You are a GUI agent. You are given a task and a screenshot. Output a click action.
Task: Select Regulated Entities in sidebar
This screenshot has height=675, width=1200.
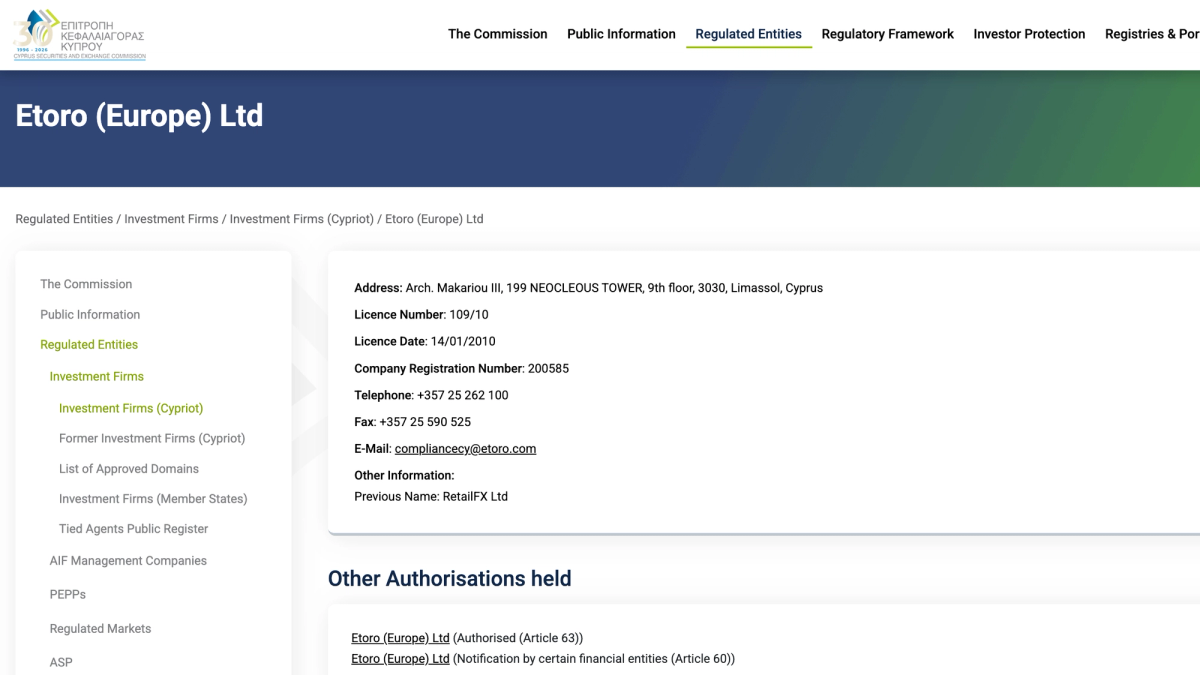[89, 344]
